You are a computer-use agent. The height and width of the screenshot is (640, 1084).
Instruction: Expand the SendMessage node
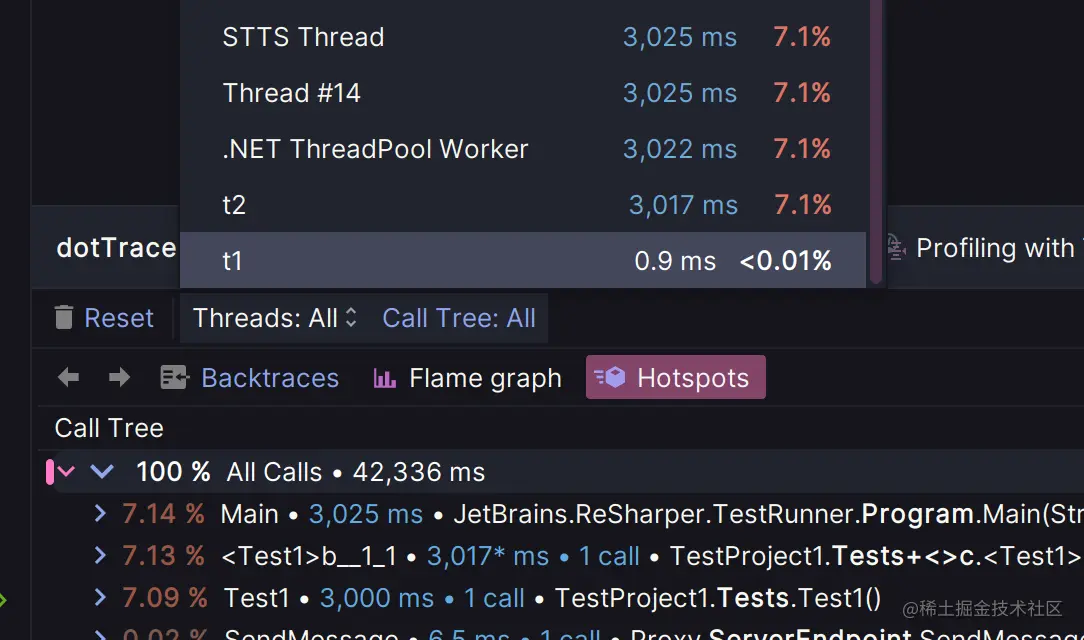click(x=100, y=634)
